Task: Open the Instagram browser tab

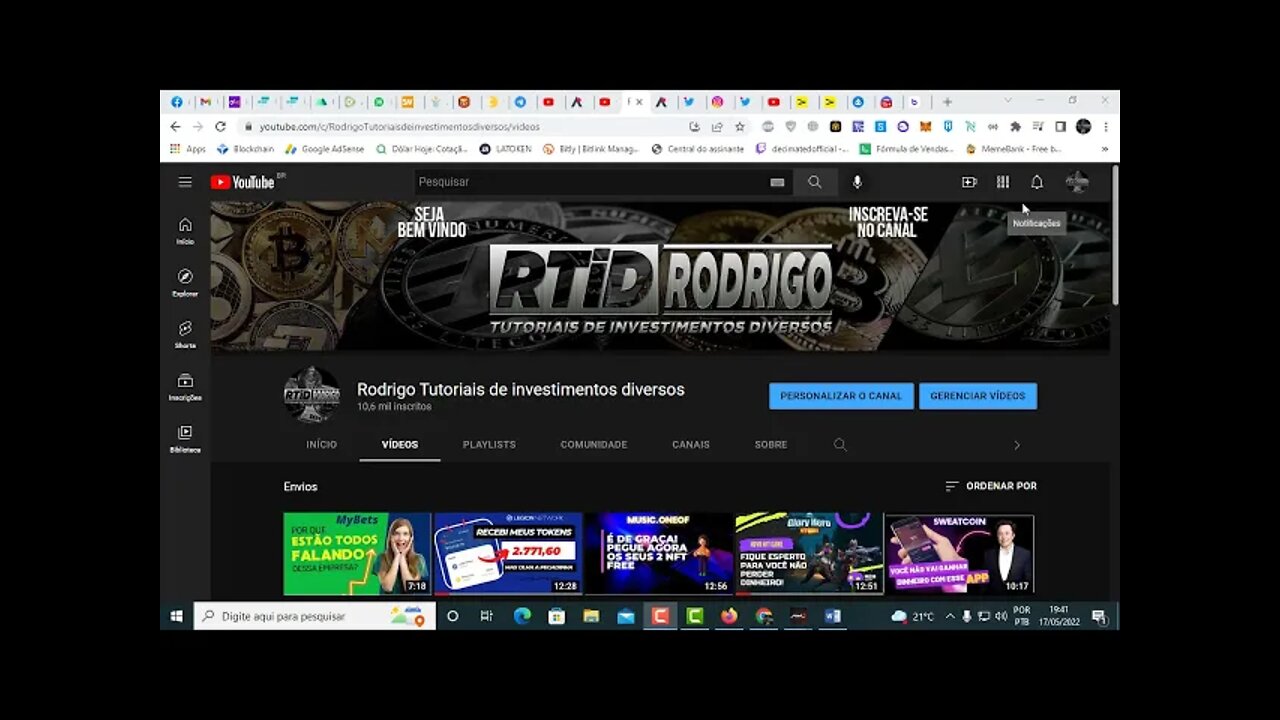Action: point(717,102)
